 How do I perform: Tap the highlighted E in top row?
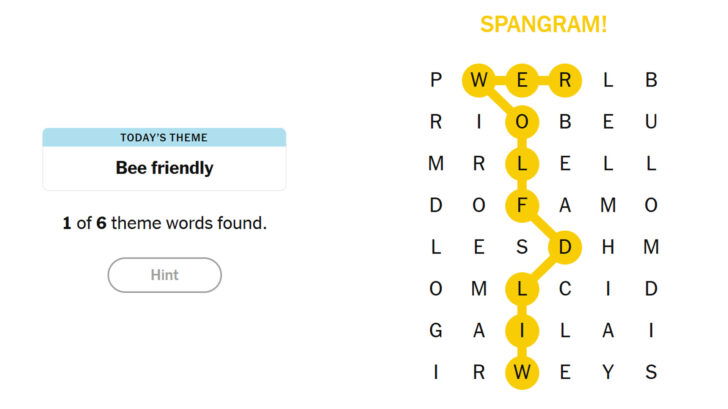click(522, 80)
